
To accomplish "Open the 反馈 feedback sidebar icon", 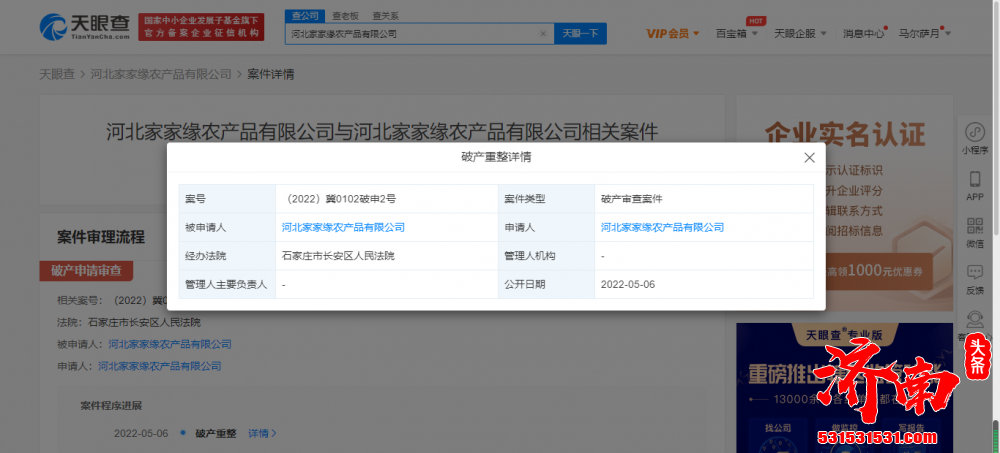I will coord(974,277).
